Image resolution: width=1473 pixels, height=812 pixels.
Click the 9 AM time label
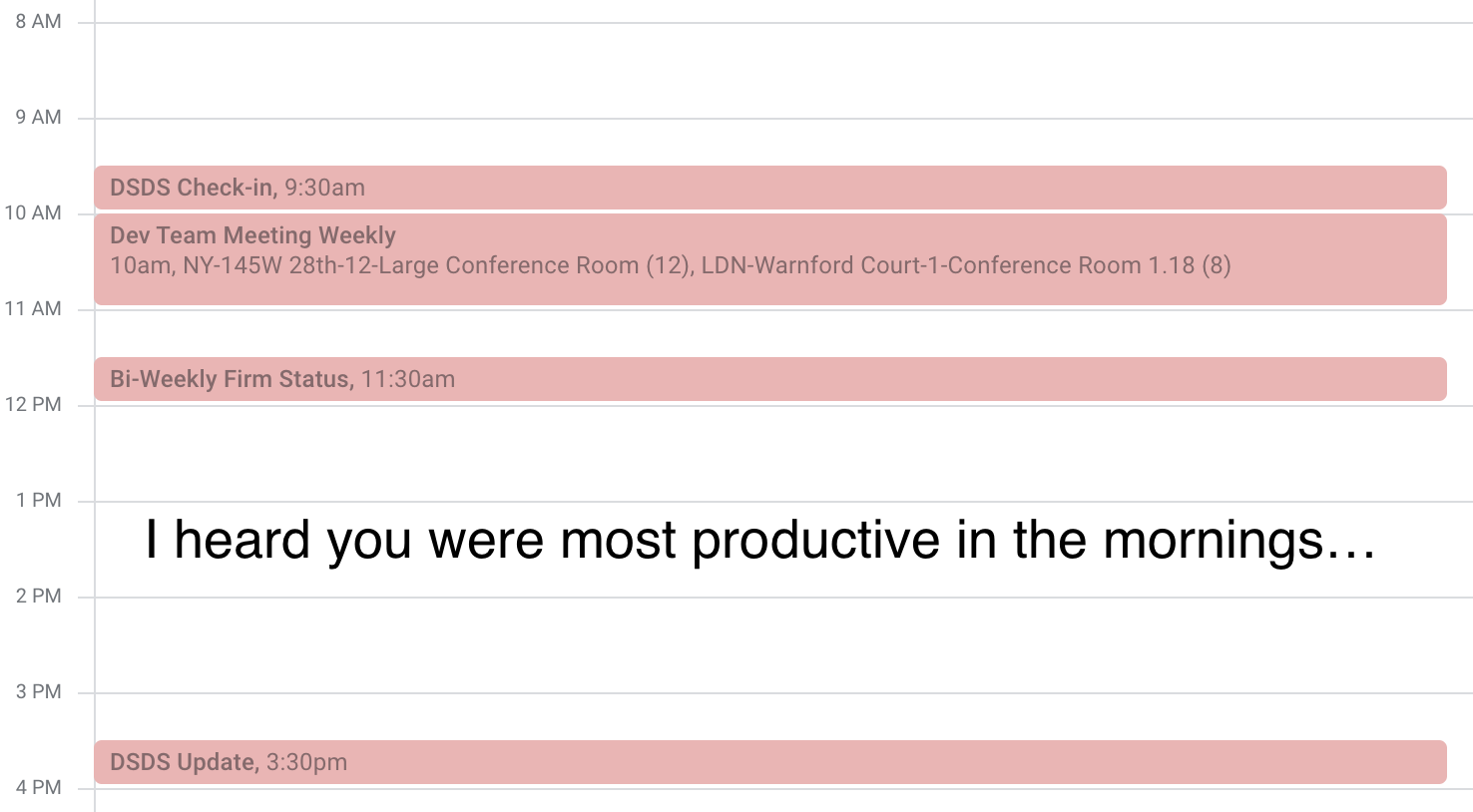coord(38,117)
